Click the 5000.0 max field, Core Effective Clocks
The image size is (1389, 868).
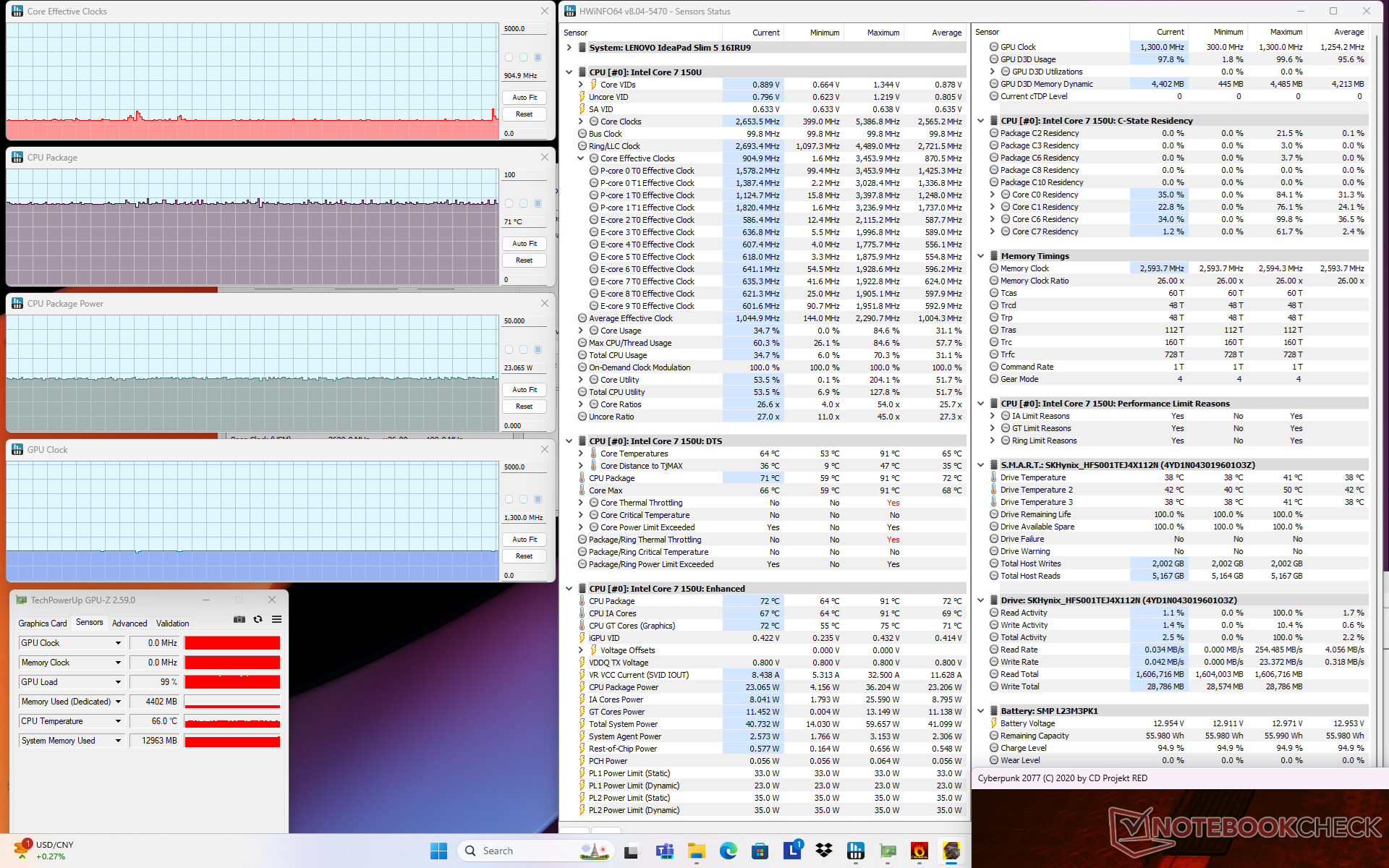click(x=524, y=29)
